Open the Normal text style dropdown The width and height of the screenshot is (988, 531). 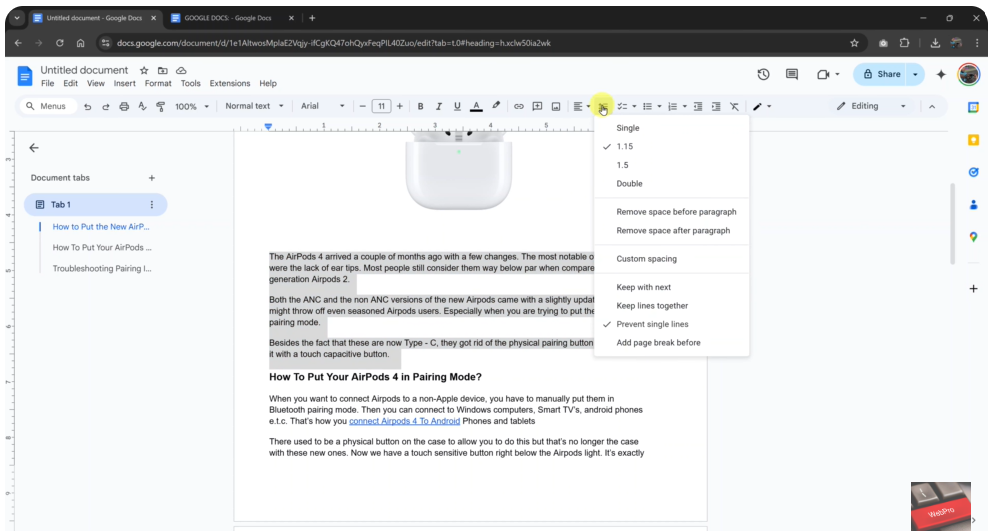(x=255, y=106)
